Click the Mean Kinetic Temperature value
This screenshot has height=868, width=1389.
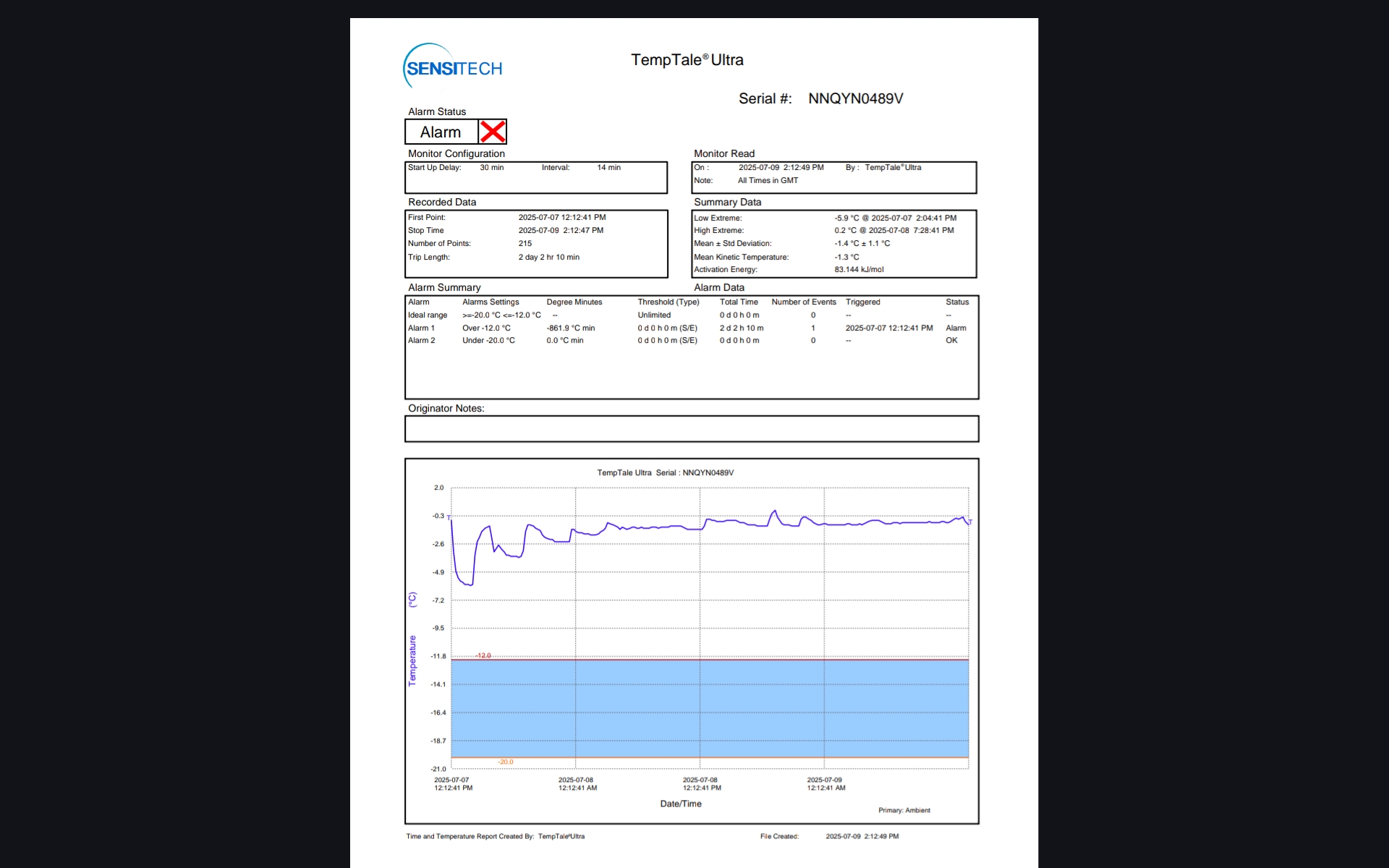click(x=846, y=257)
